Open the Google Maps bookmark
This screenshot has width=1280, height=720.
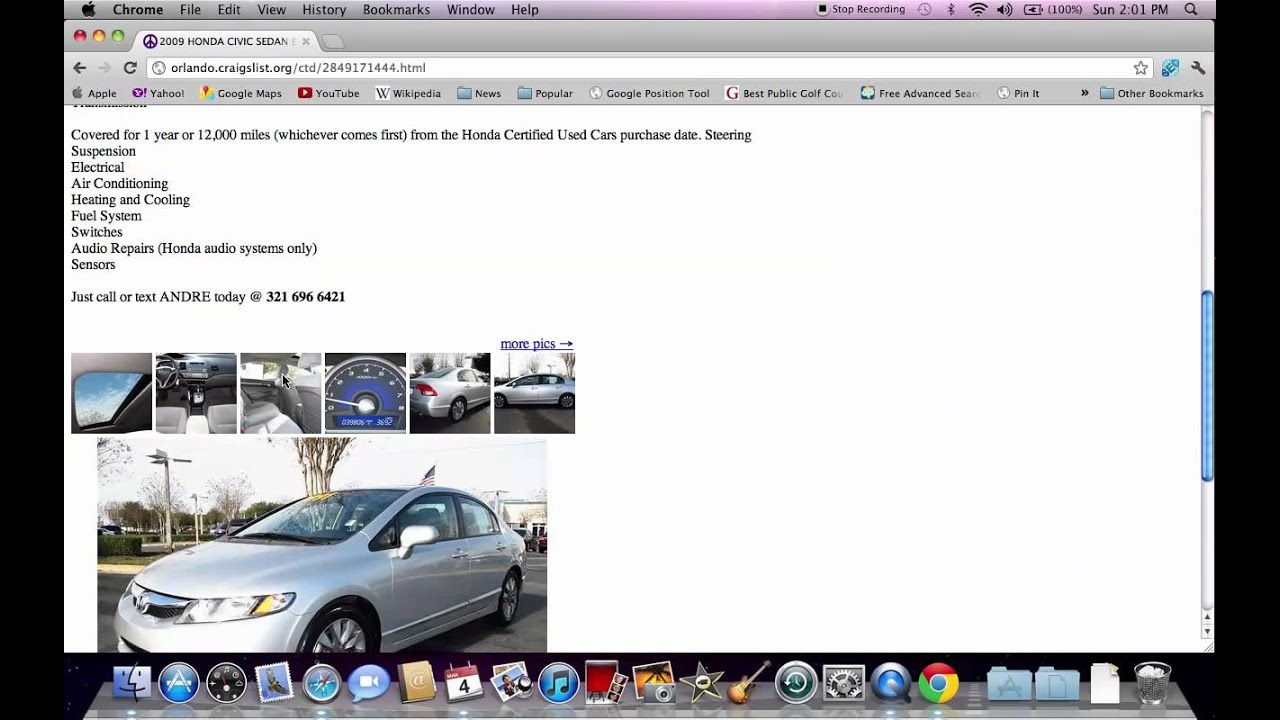click(x=241, y=93)
